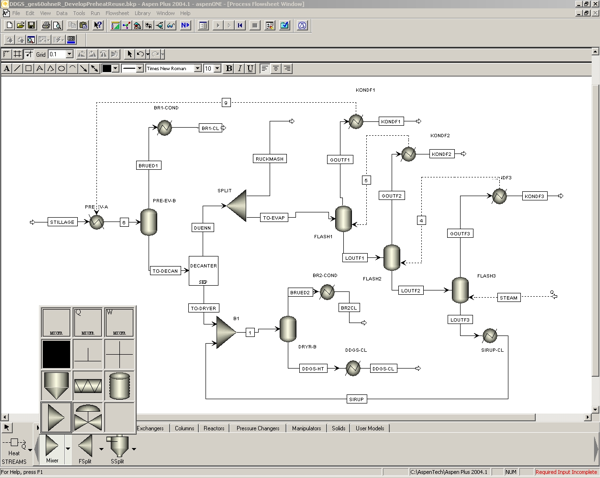Click the Print toolbar icon
This screenshot has height=478, width=600.
click(46, 26)
